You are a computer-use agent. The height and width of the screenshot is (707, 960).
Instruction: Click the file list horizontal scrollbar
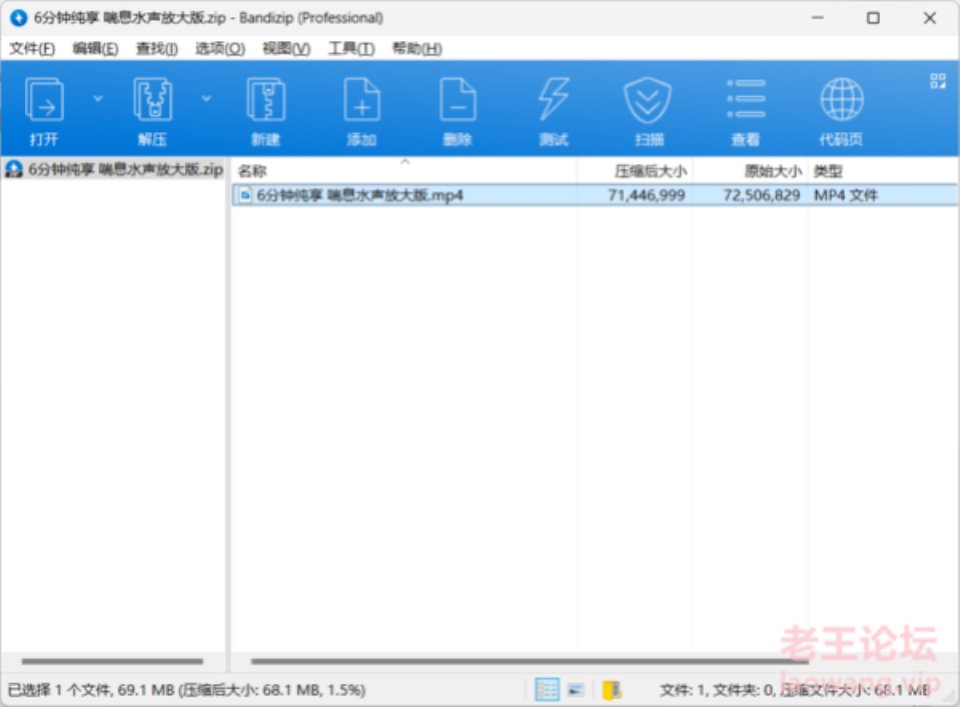coord(530,661)
